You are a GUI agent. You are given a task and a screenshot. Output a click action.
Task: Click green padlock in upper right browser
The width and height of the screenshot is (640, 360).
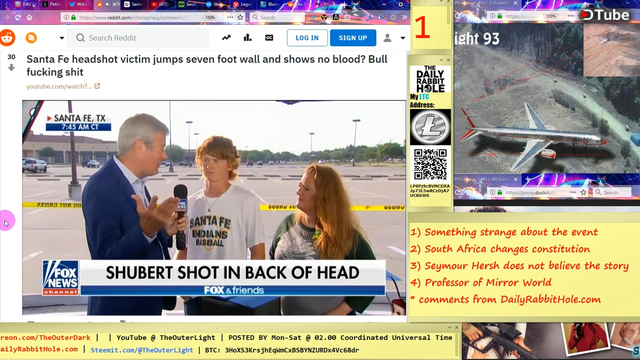point(500,16)
